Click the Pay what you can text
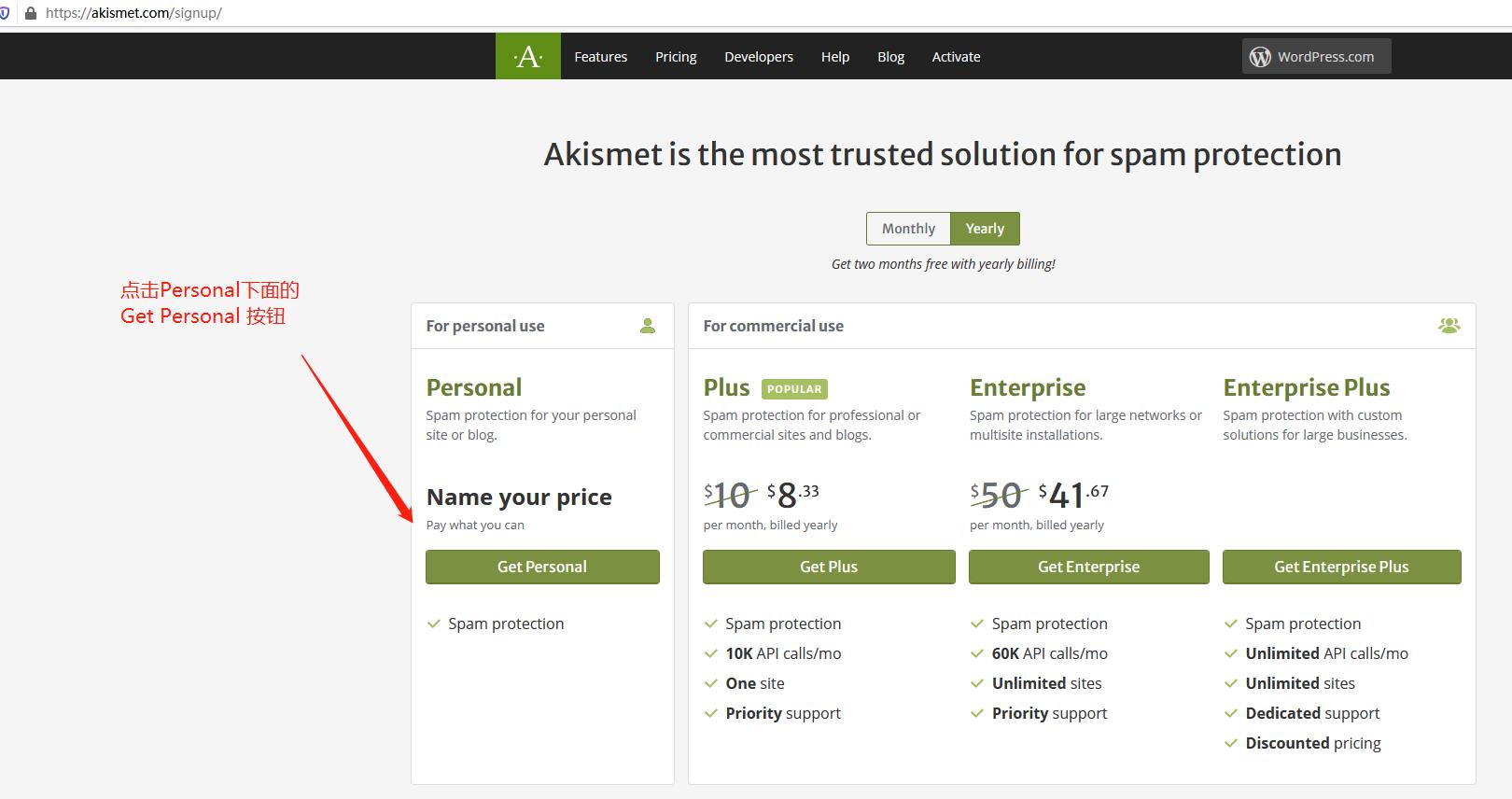Image resolution: width=1512 pixels, height=799 pixels. click(475, 525)
